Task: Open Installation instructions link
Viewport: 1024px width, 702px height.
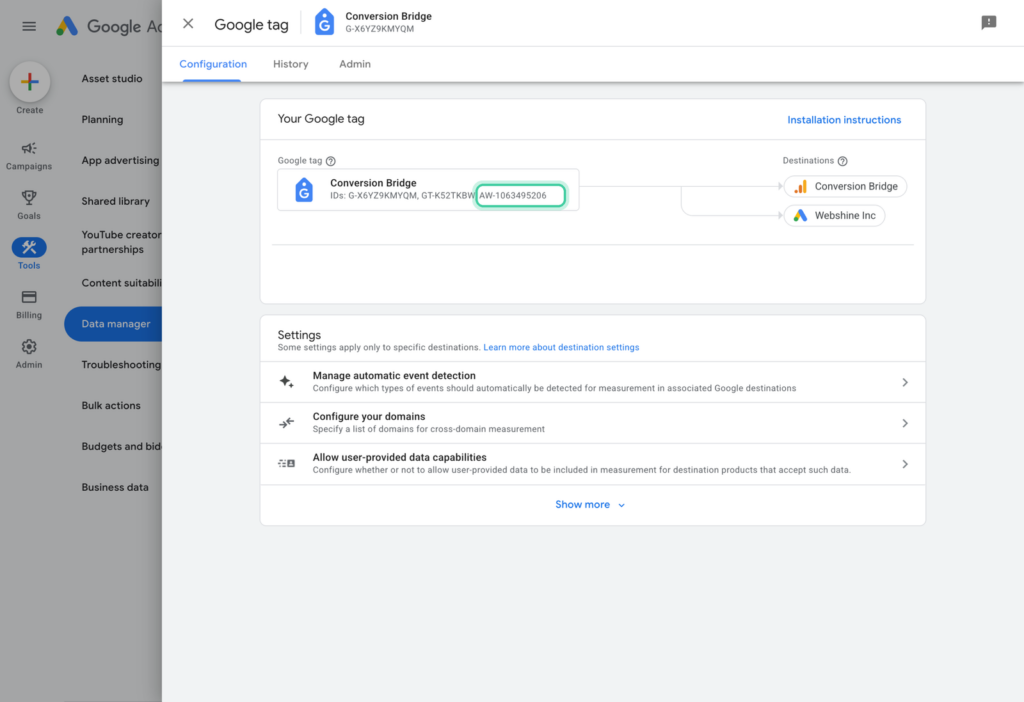Action: (x=844, y=120)
